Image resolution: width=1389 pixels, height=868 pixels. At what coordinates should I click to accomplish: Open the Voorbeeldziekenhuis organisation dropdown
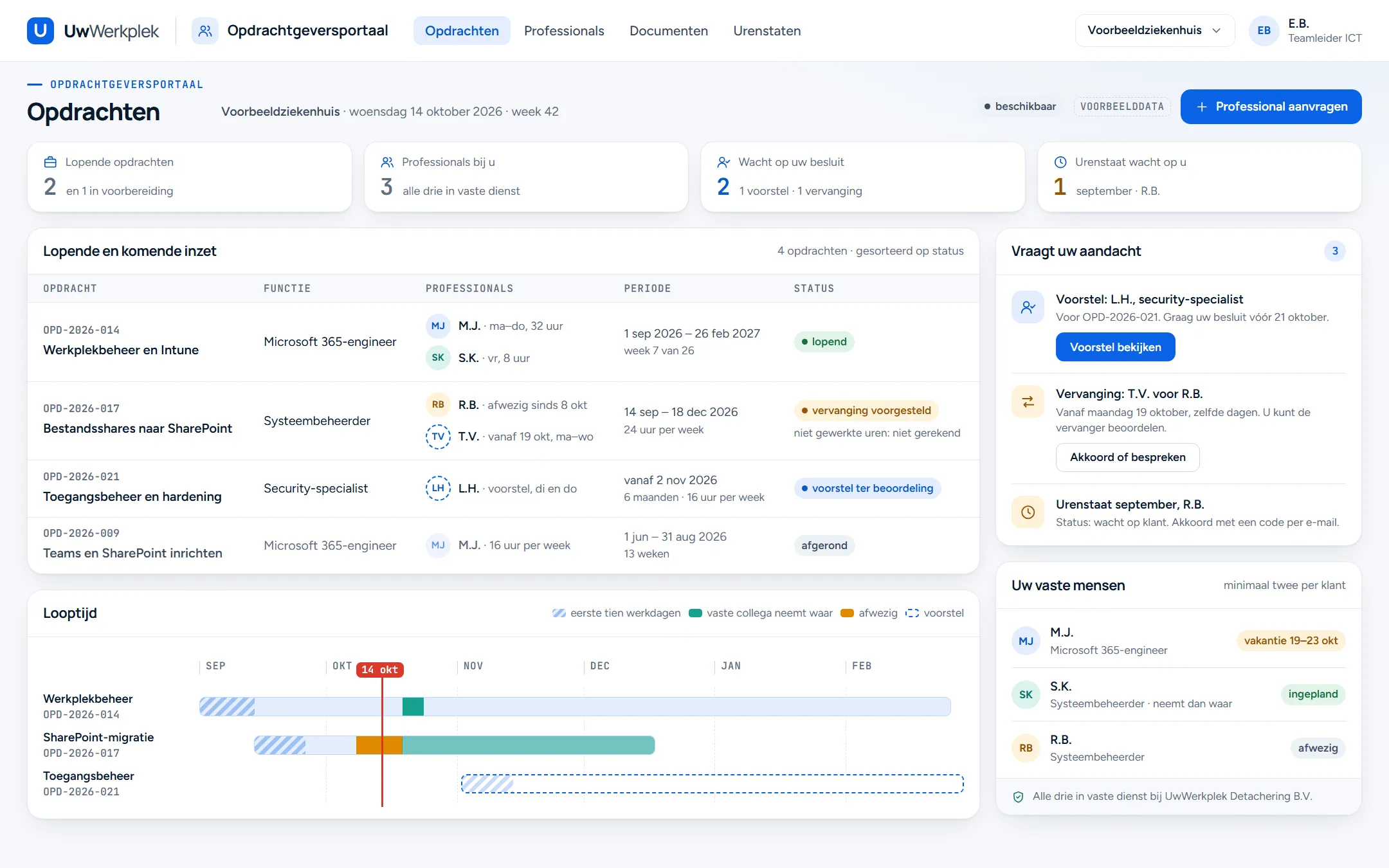1154,30
